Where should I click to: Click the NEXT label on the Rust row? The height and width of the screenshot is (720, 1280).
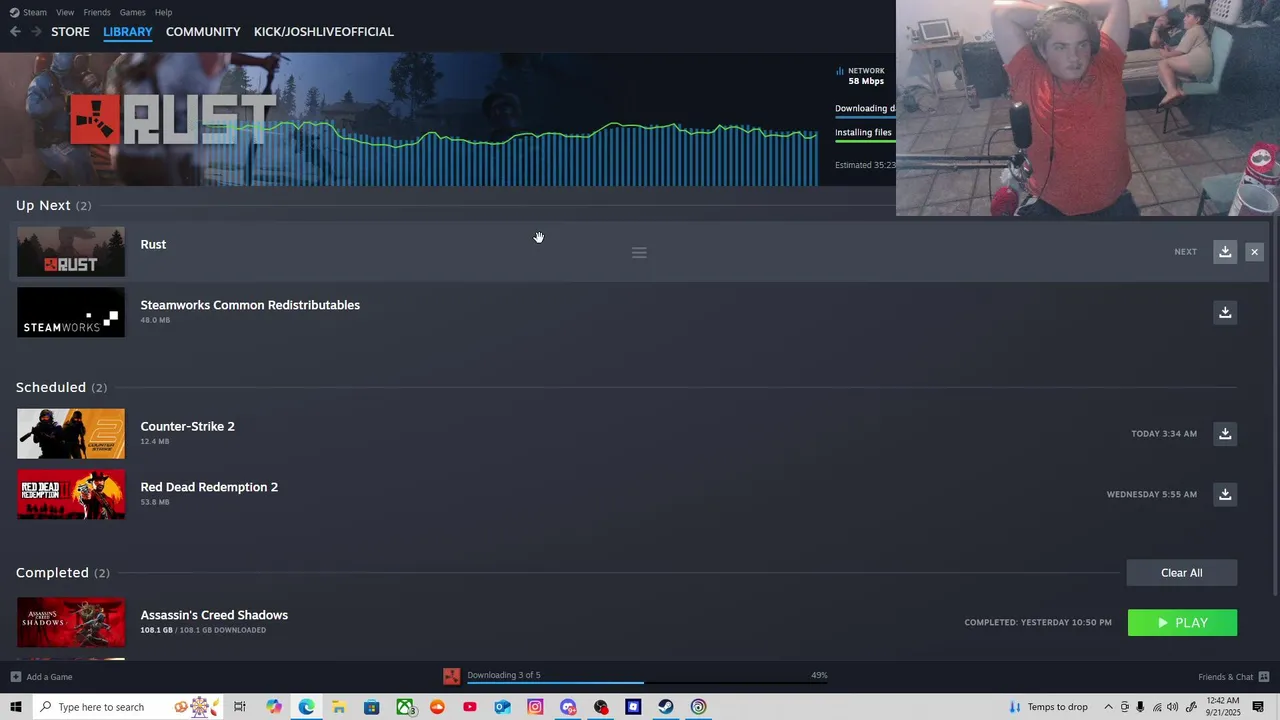[x=1185, y=252]
